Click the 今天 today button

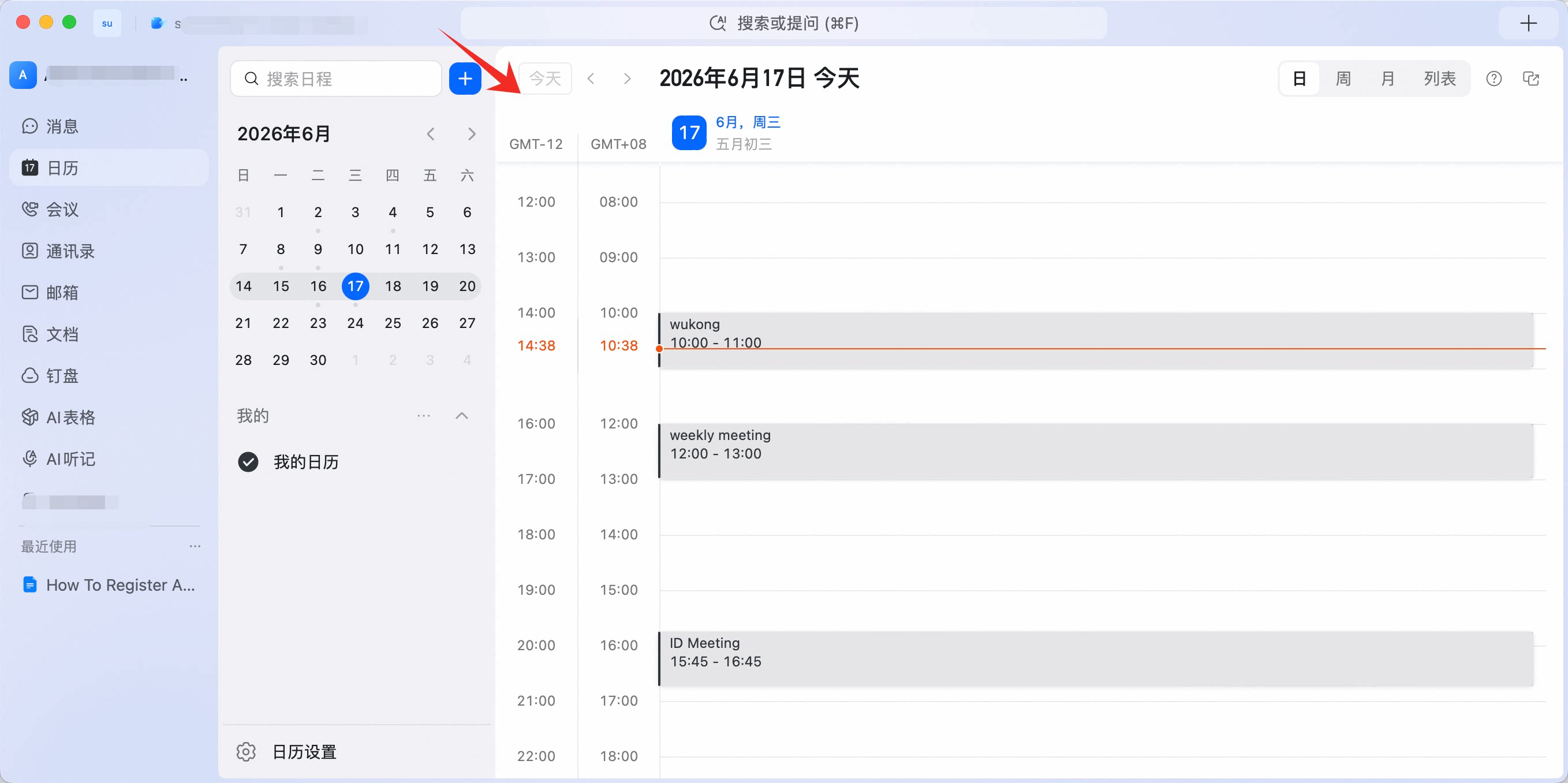pyautogui.click(x=545, y=79)
